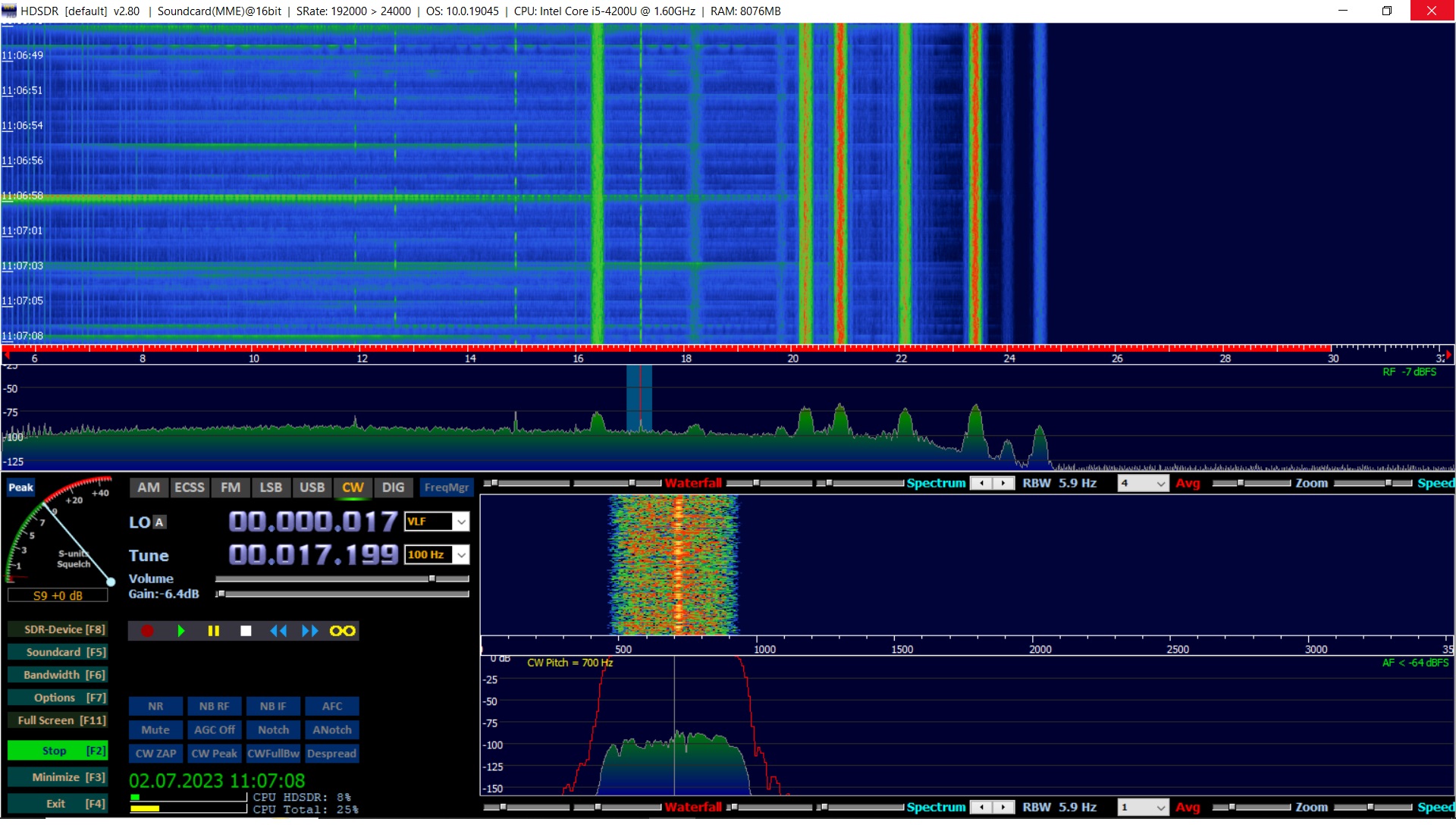Click the Volume slider track
The height and width of the screenshot is (825, 1456).
[341, 579]
